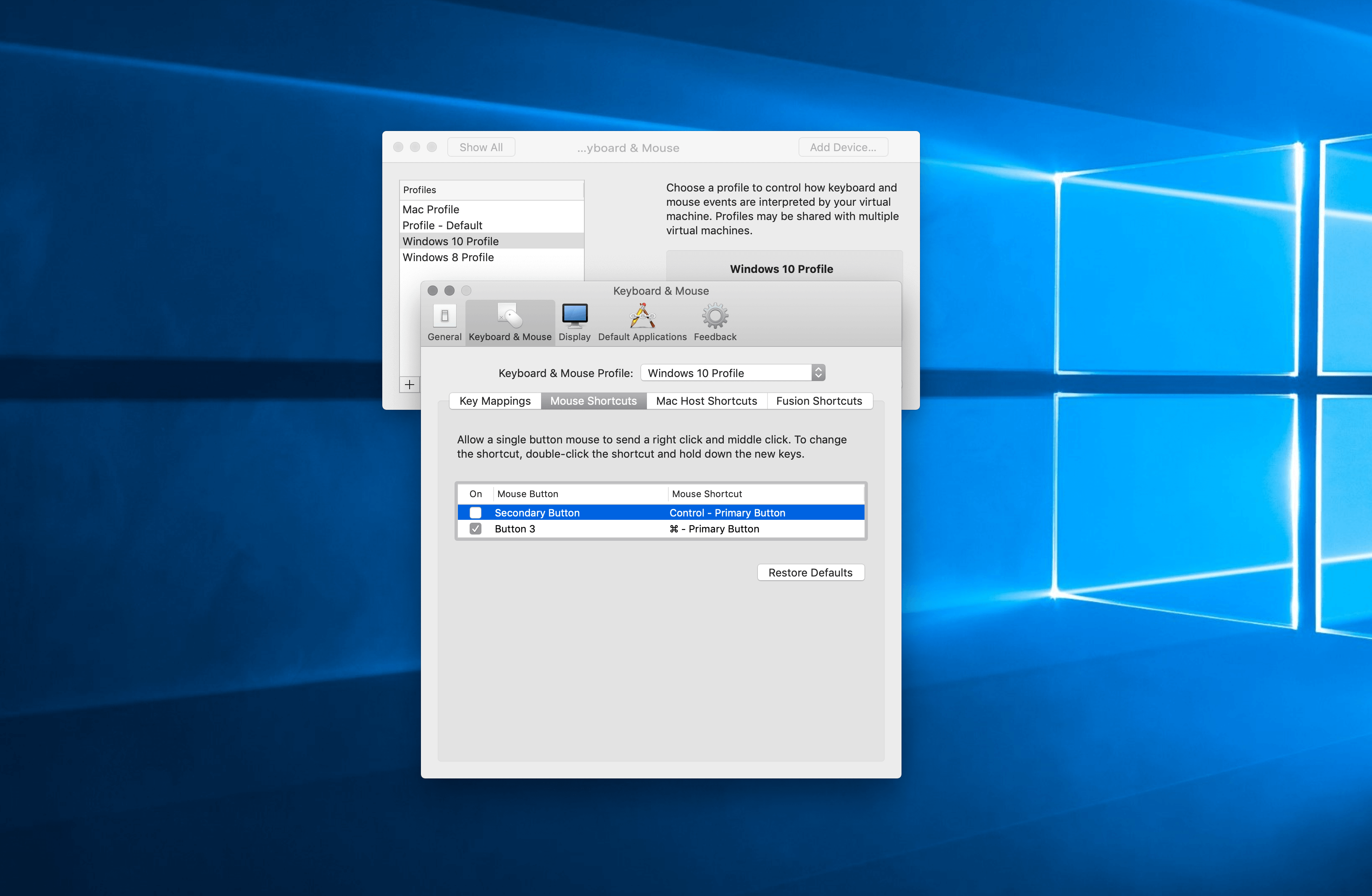Switch to Mac Host Shortcuts tab
Screen dimensions: 1372x896
point(706,401)
